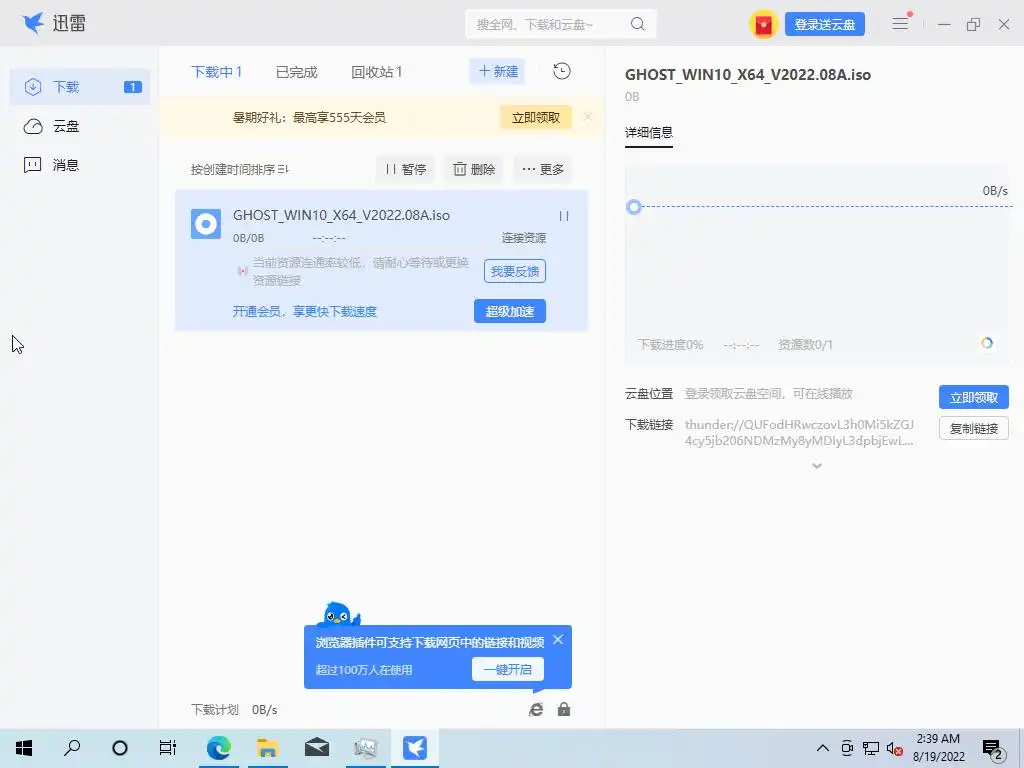1024x768 pixels.
Task: Switch to the 回收站 tab
Action: [x=377, y=72]
